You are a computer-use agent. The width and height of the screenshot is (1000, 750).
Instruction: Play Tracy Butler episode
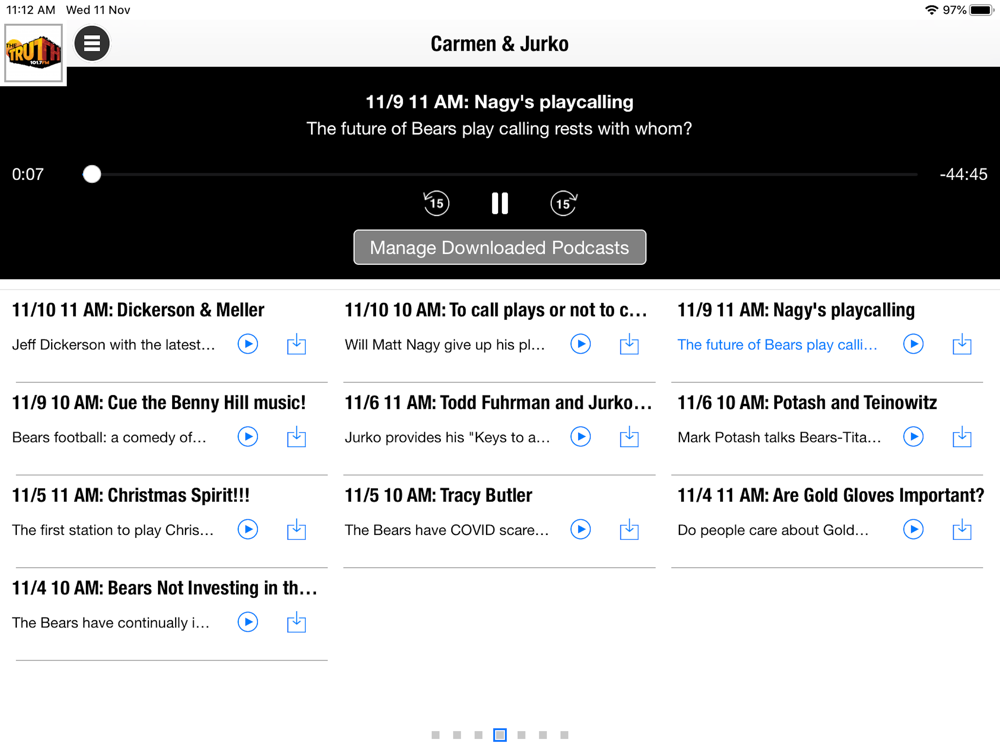(580, 529)
